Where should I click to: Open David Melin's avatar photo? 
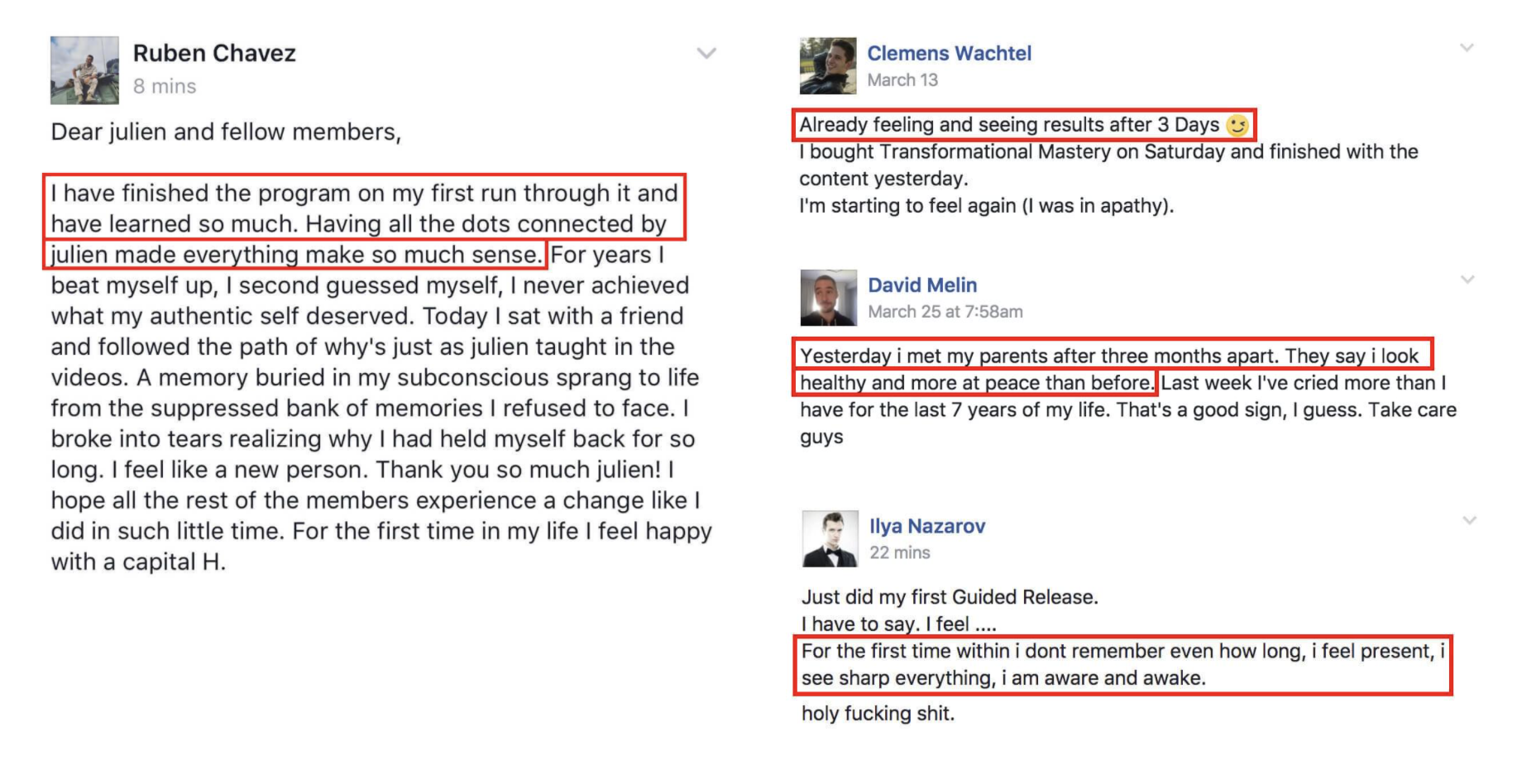point(829,298)
